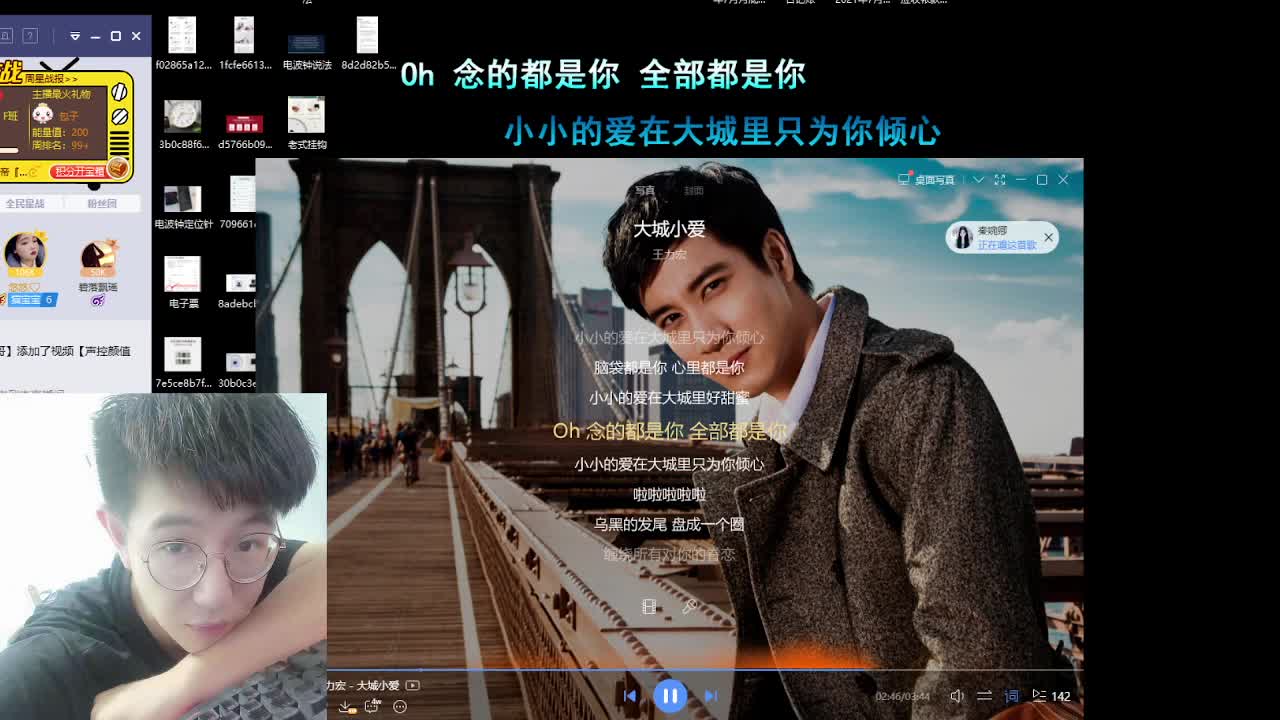The image size is (1280, 720).
Task: Switch to the 粉丝团 tab
Action: (x=102, y=203)
